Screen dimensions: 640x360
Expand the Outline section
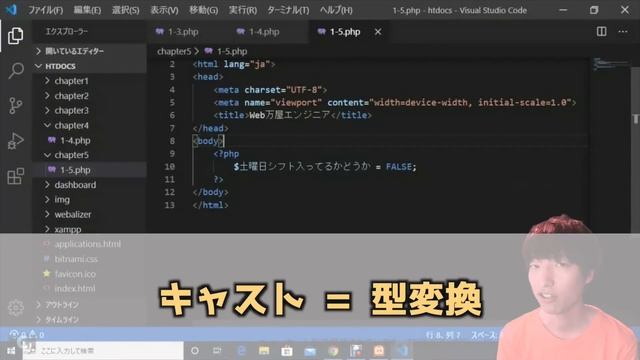point(39,304)
